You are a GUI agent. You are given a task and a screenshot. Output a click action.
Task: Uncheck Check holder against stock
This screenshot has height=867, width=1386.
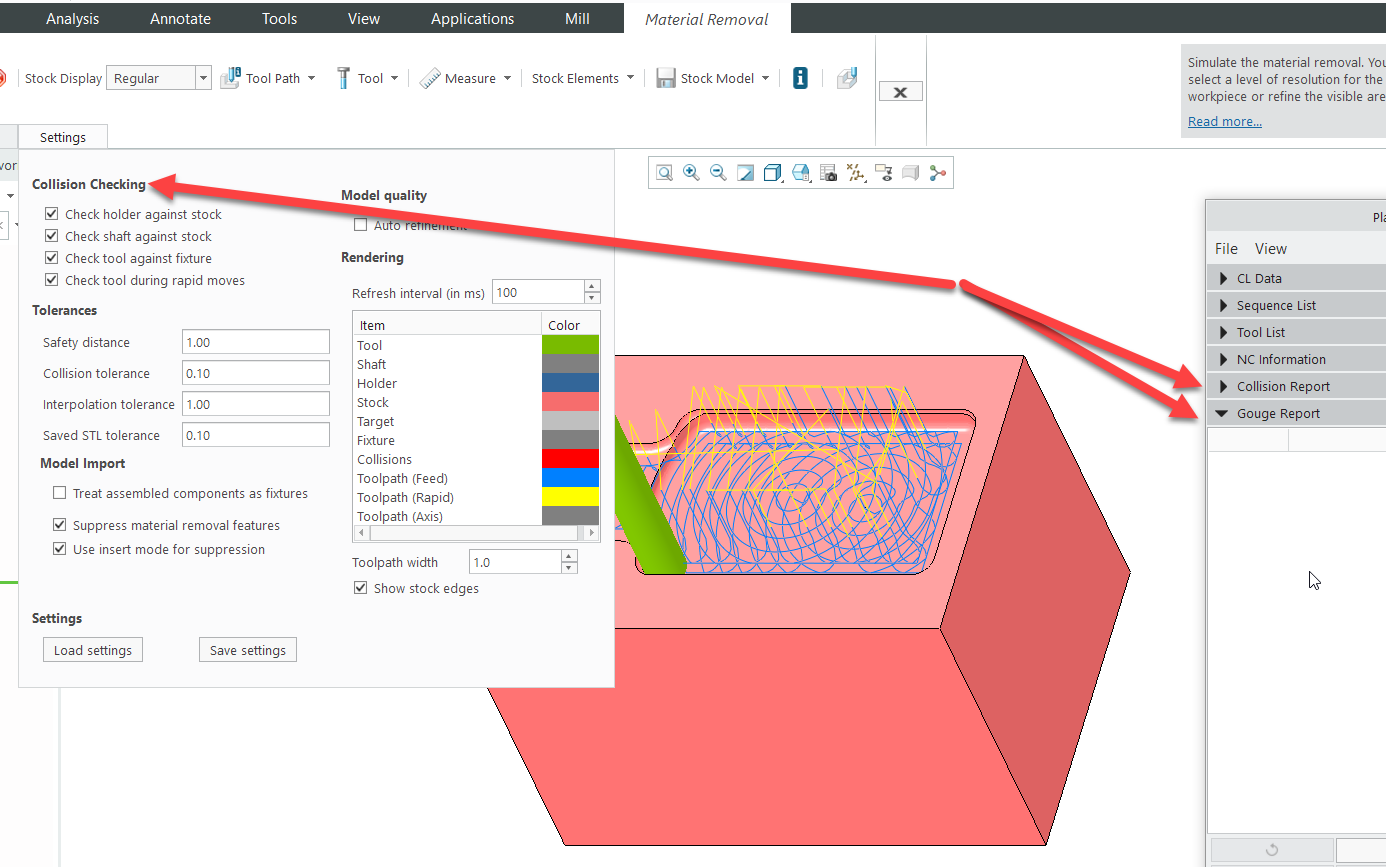click(51, 213)
